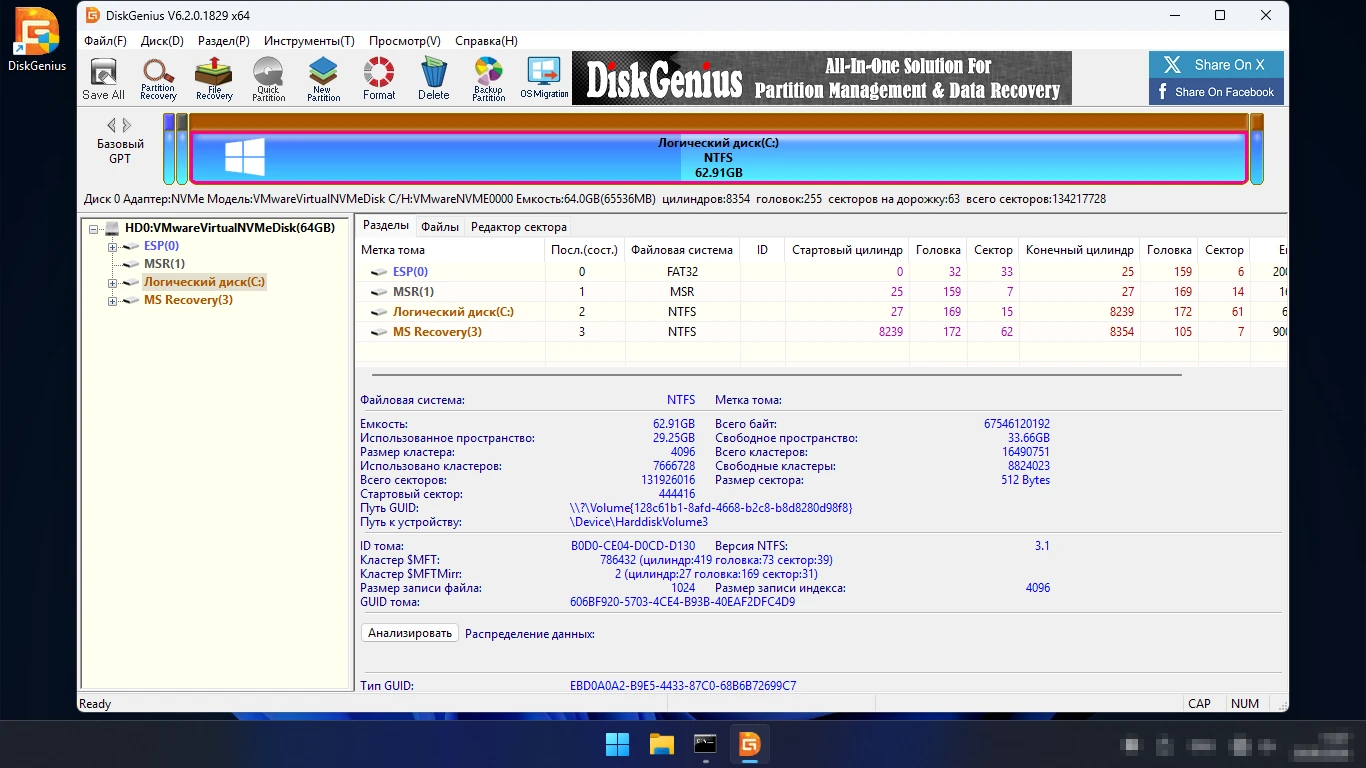Screen dimensions: 1366x768
Task: Click the Delete partition icon
Action: point(433,79)
